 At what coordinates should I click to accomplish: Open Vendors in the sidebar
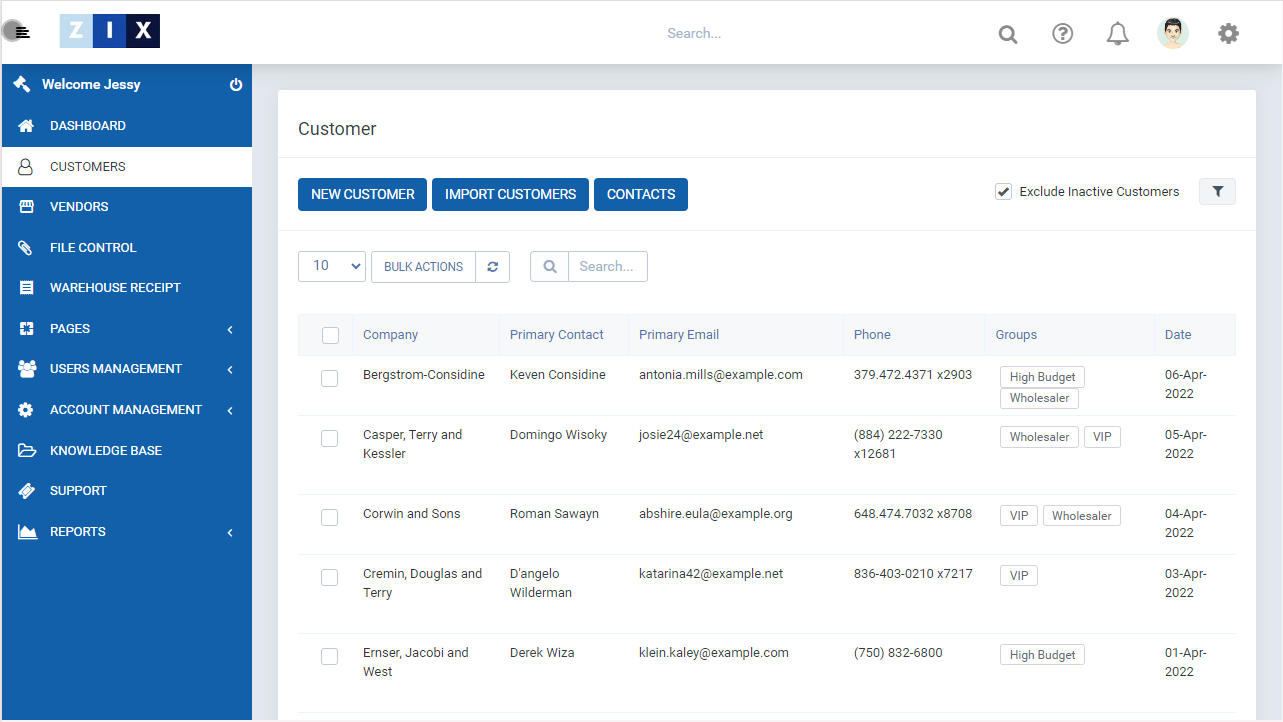[x=79, y=207]
